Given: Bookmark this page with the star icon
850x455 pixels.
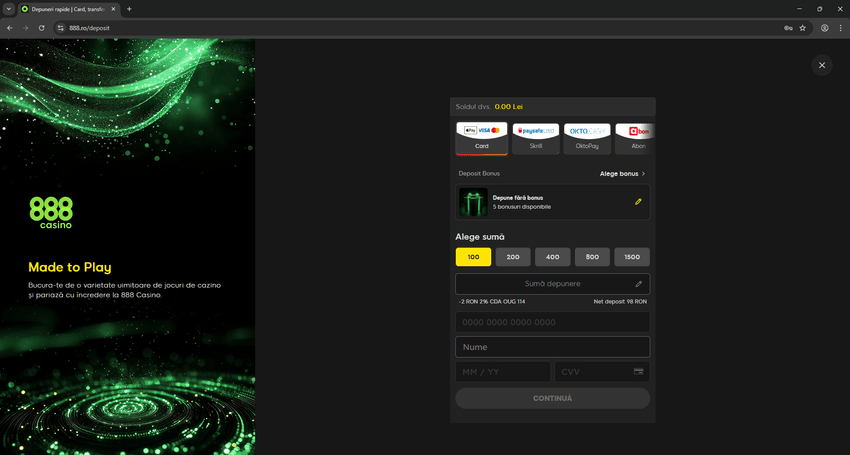Looking at the screenshot, I should pyautogui.click(x=802, y=28).
